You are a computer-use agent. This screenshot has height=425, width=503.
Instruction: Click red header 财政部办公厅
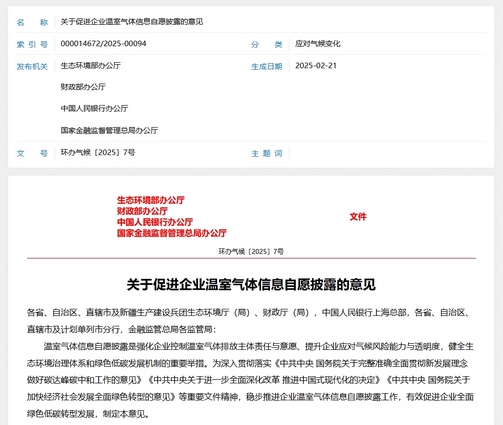coord(142,211)
